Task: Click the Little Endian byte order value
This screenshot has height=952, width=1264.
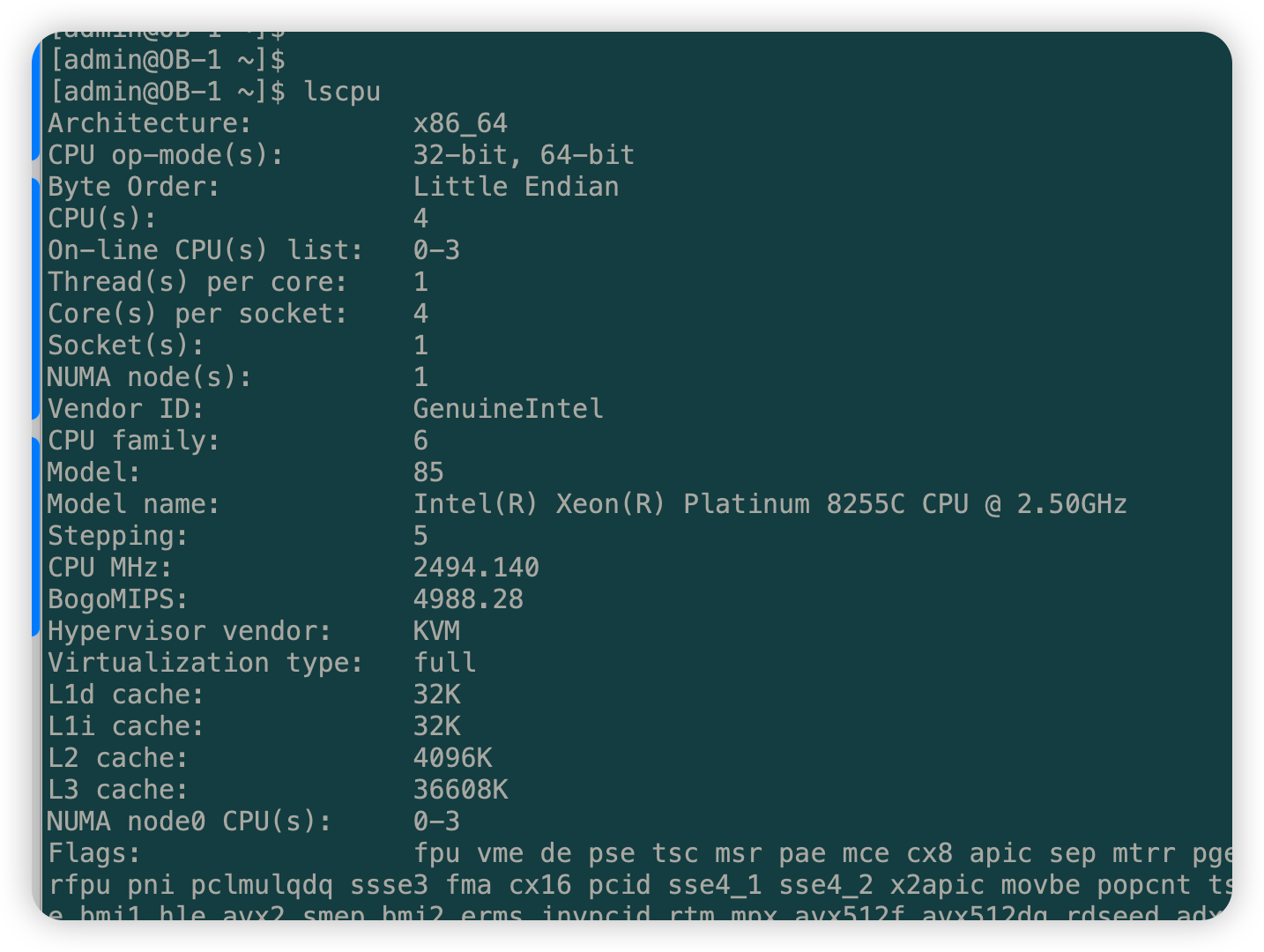Action: tap(516, 187)
